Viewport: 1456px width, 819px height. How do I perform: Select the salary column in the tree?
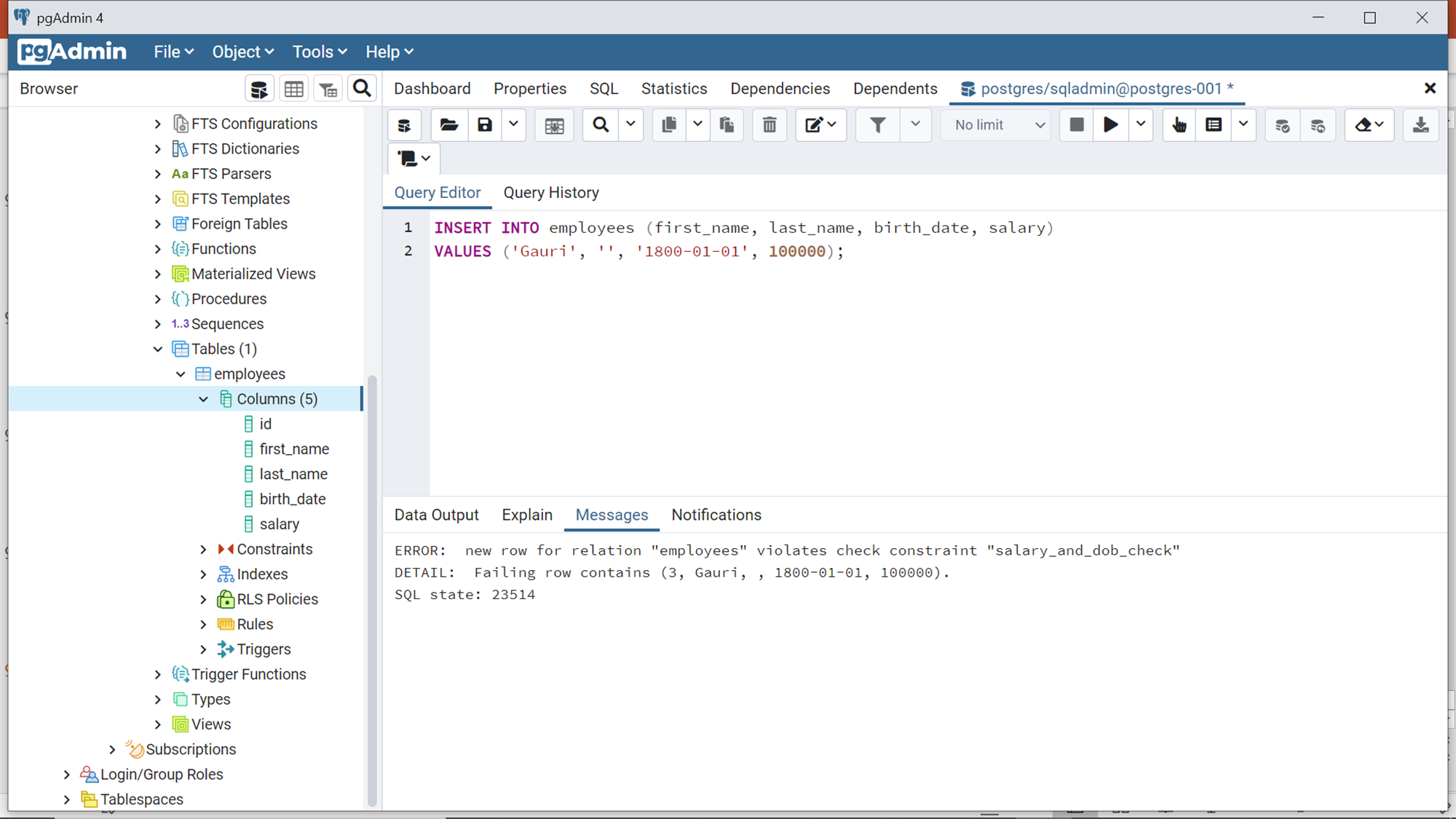click(279, 523)
